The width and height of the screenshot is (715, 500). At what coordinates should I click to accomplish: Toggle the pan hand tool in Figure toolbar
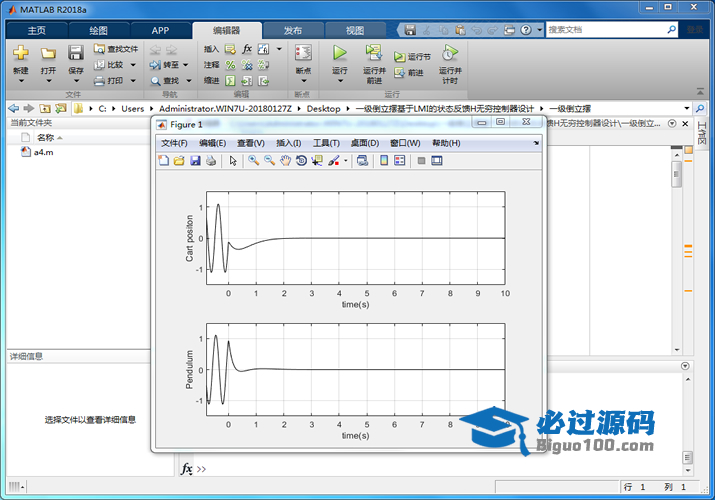(285, 160)
